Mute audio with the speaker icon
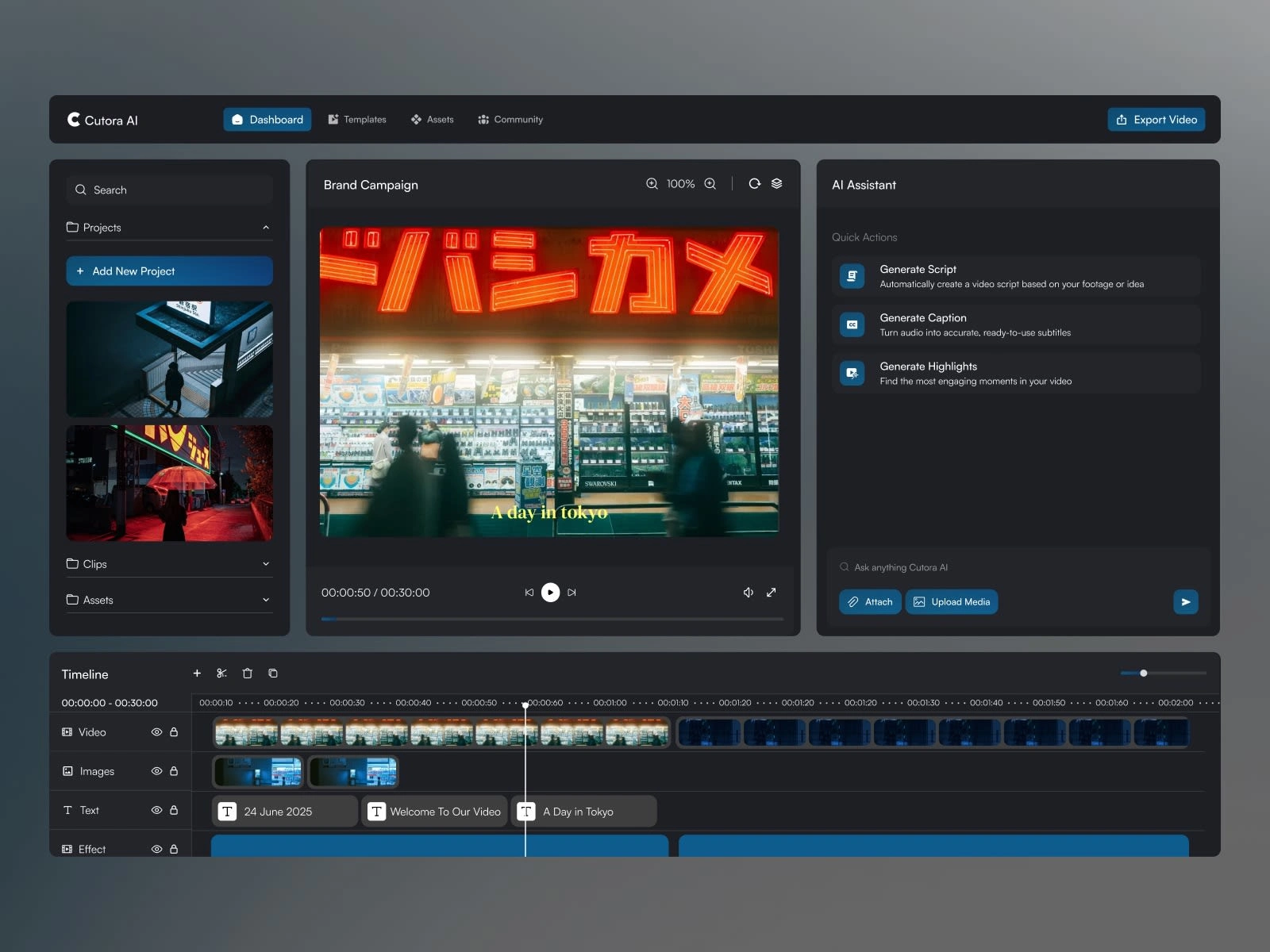This screenshot has width=1270, height=952. pyautogui.click(x=748, y=593)
